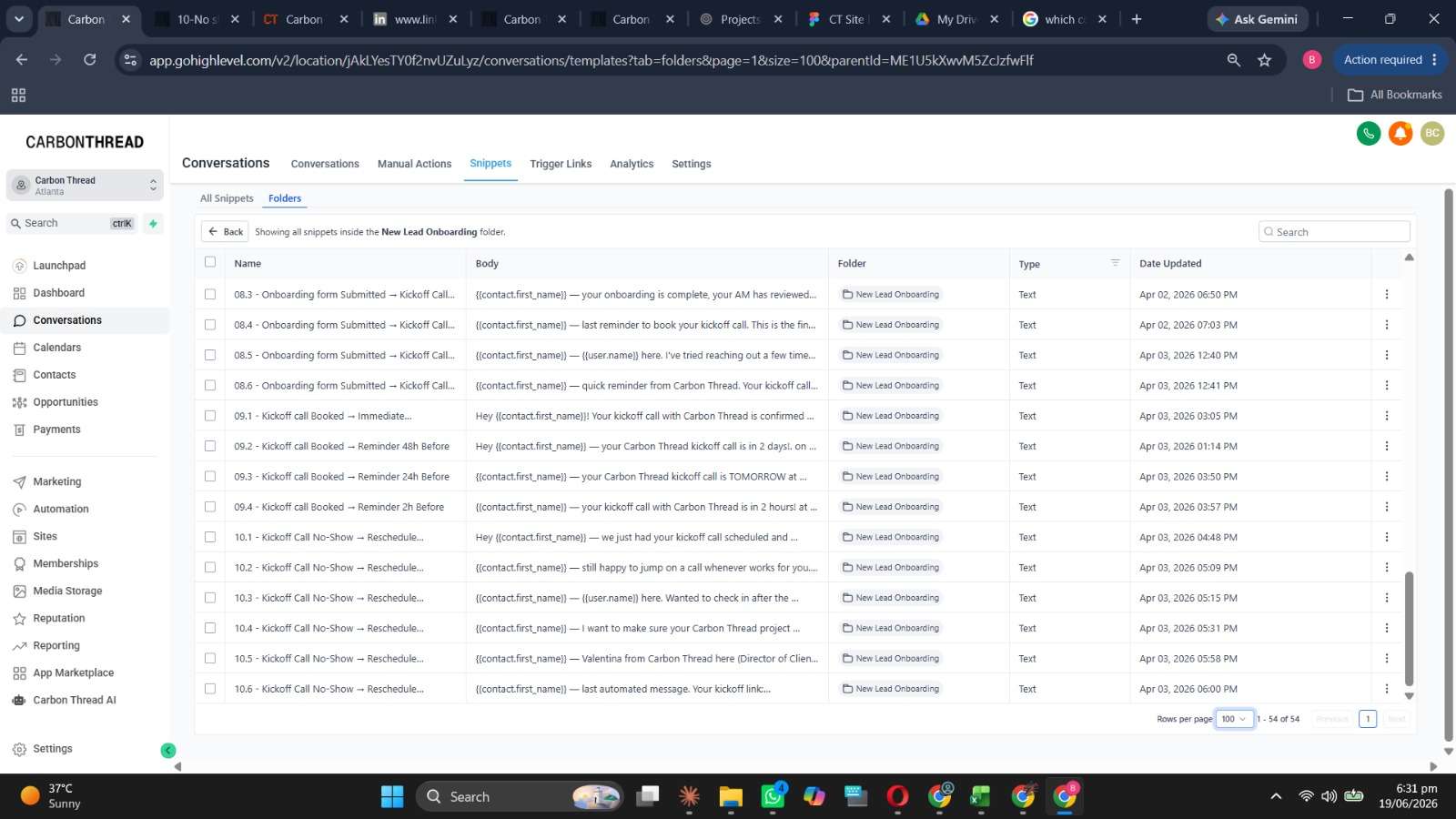Check the 10.1 Kickoff Call No-Show row
Viewport: 1456px width, 819px height.
pos(210,537)
